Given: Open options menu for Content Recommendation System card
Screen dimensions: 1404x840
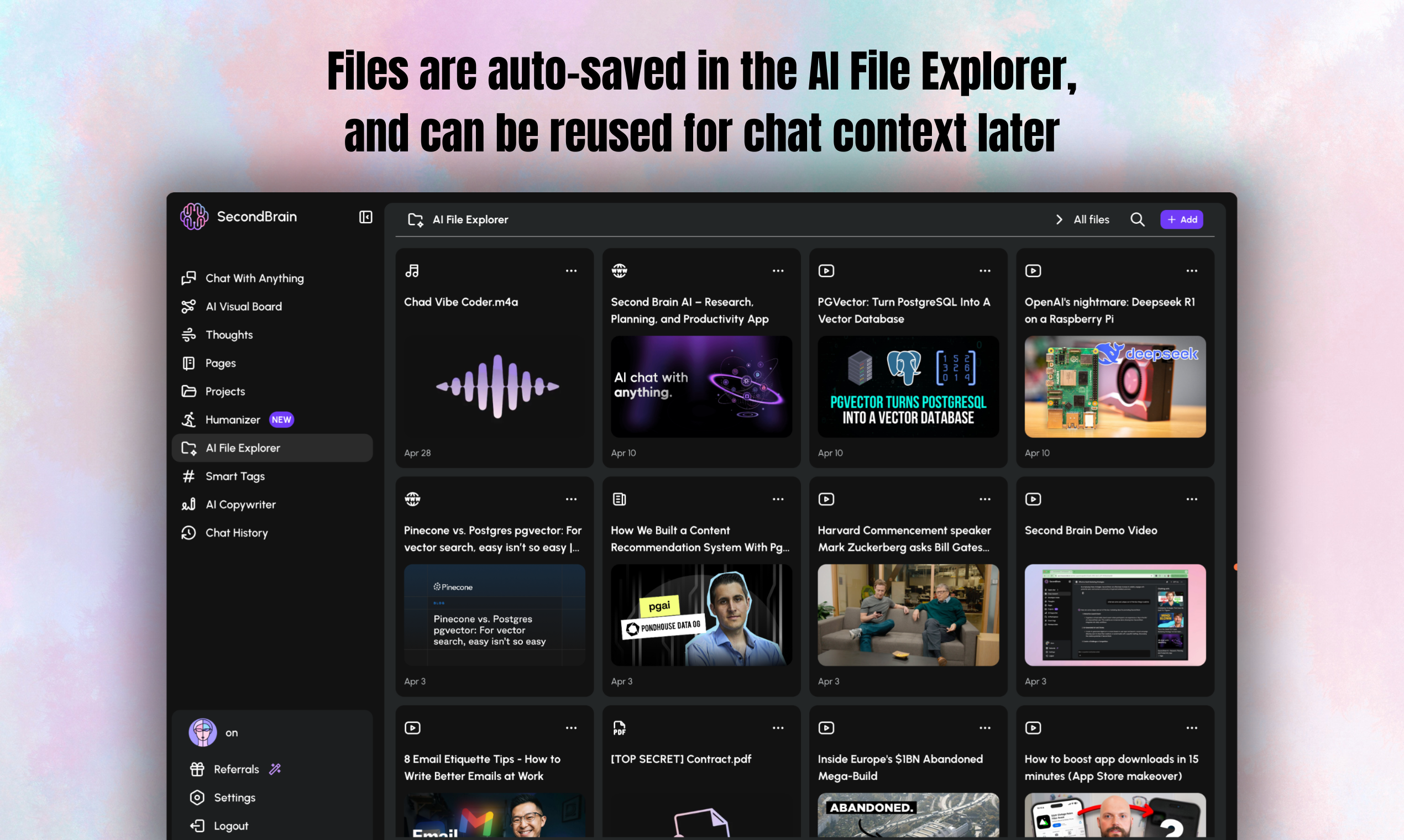Looking at the screenshot, I should pos(778,499).
